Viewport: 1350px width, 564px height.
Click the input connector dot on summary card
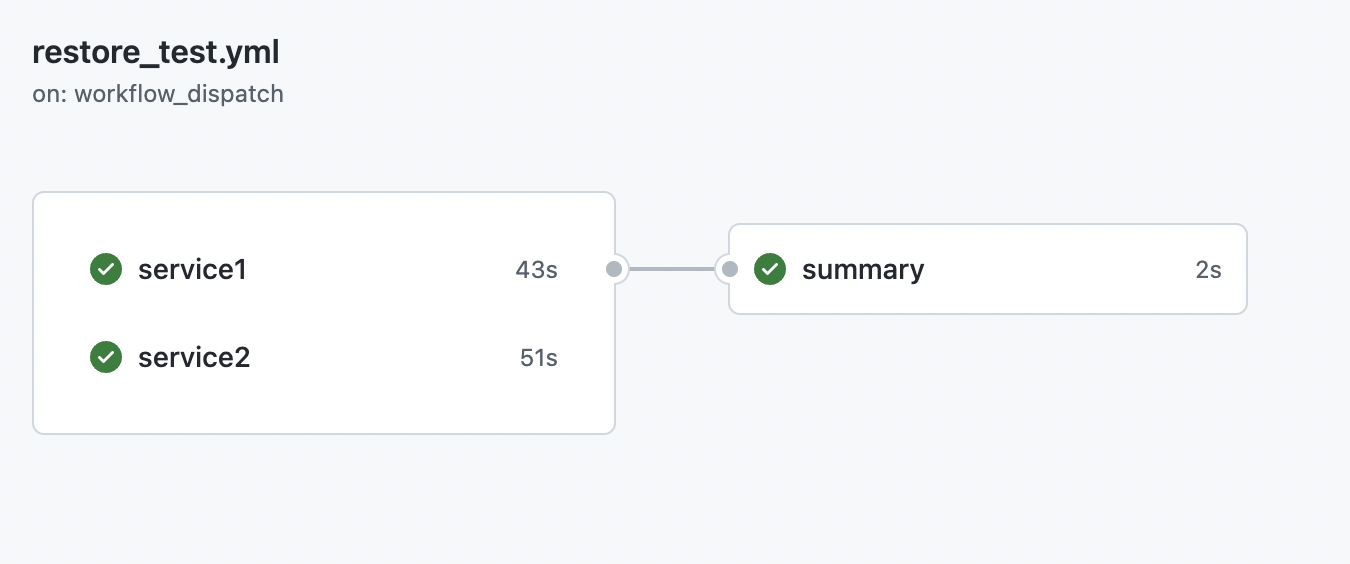[x=730, y=269]
